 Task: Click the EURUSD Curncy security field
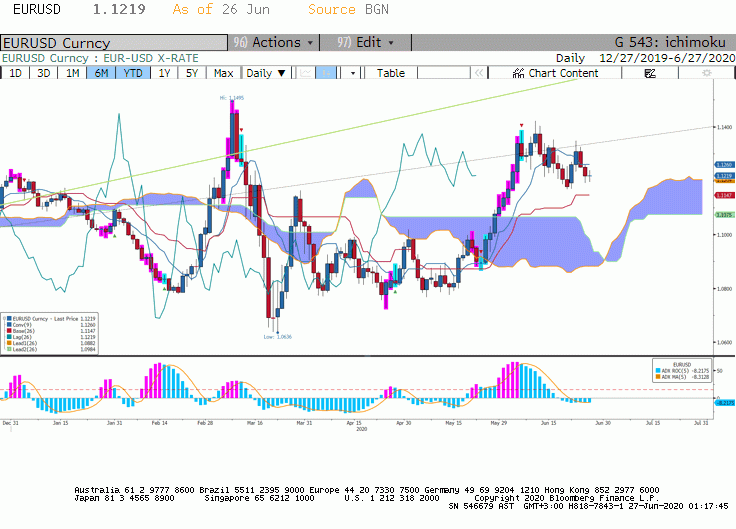114,43
